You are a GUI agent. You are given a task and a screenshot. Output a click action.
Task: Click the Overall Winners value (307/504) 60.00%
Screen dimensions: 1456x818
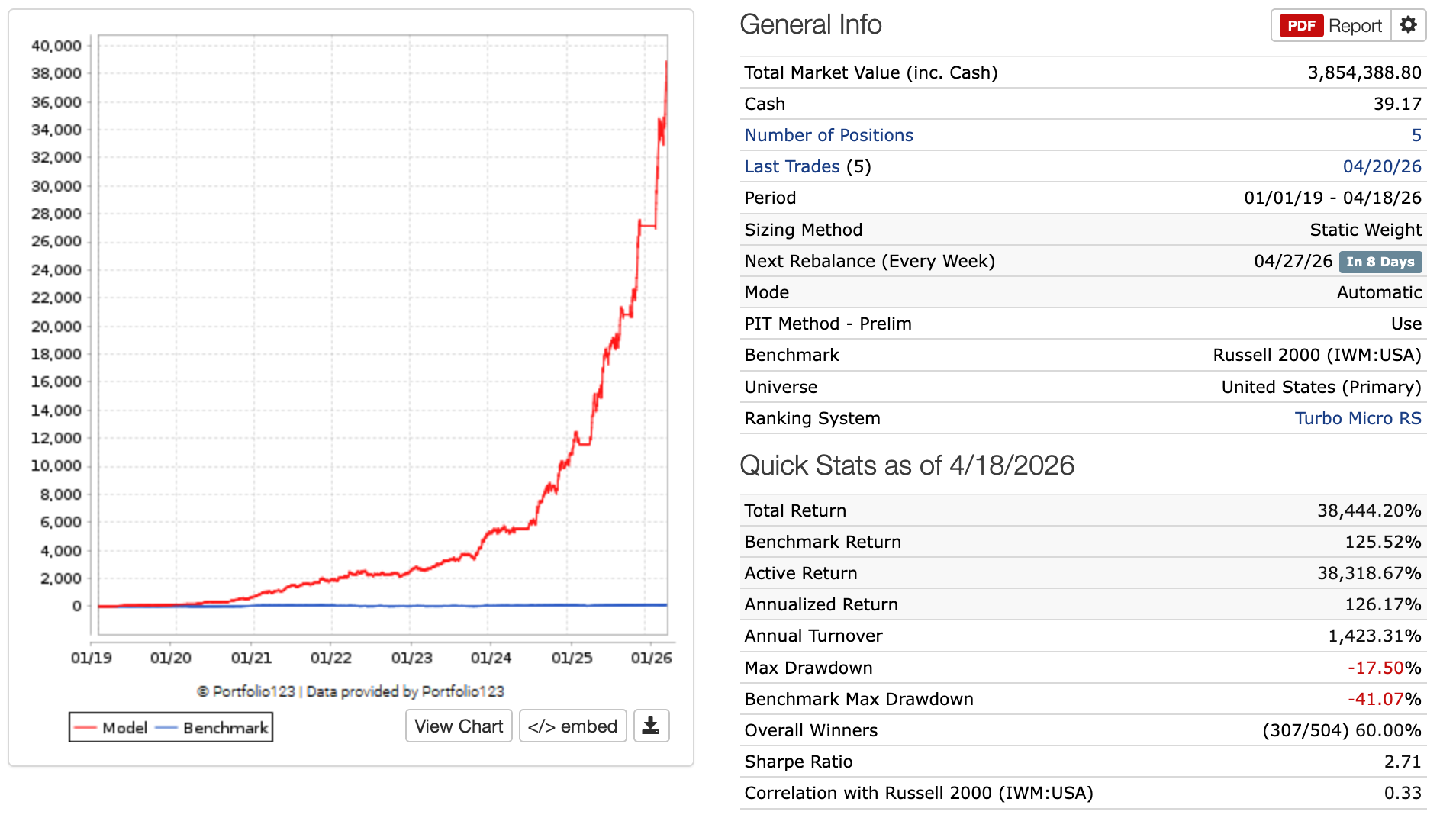pos(1342,730)
